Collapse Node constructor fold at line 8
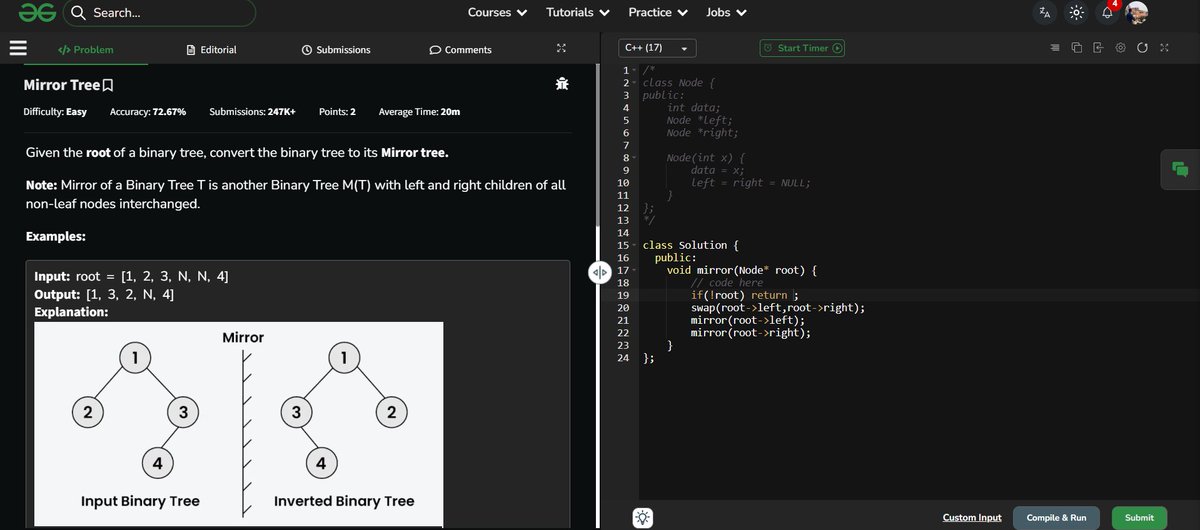 tap(634, 158)
